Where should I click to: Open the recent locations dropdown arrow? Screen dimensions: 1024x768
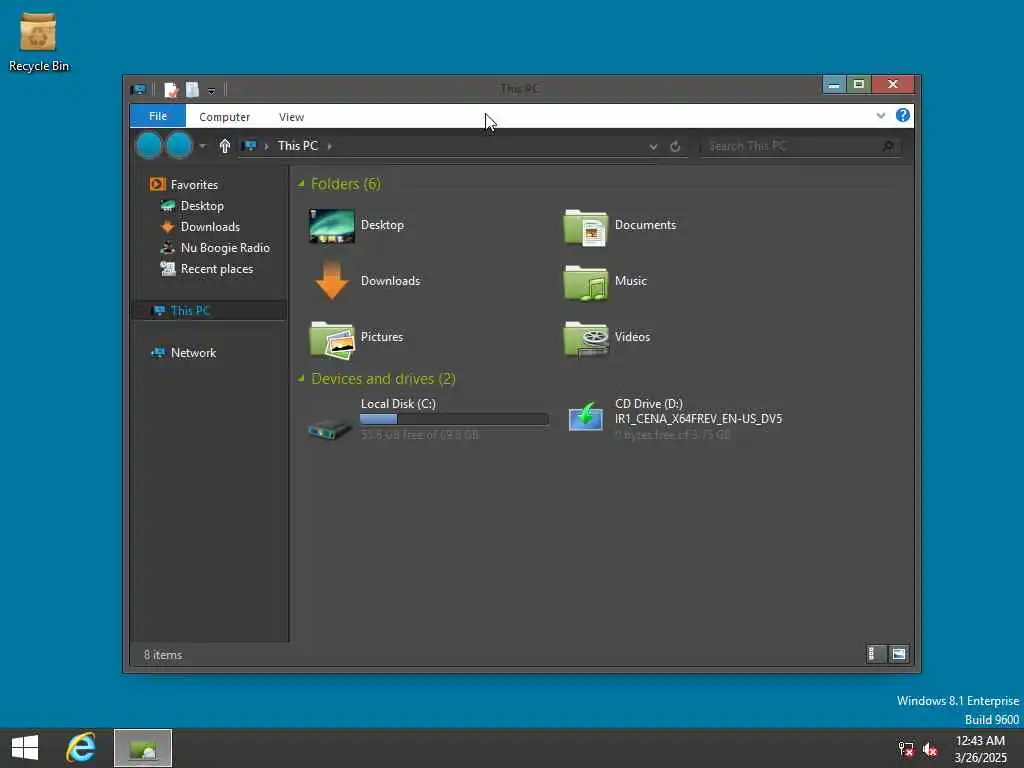202,146
